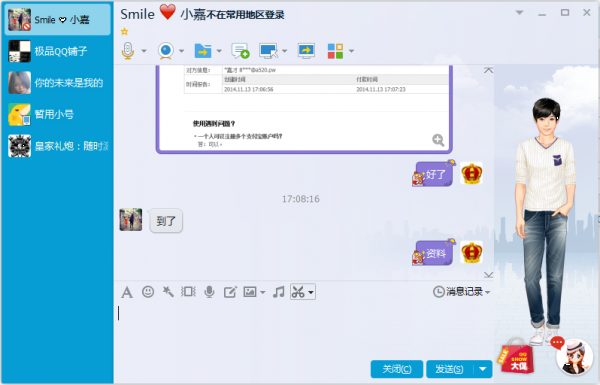
Task: Expand remote desktop options dropdown arrow
Action: point(284,51)
